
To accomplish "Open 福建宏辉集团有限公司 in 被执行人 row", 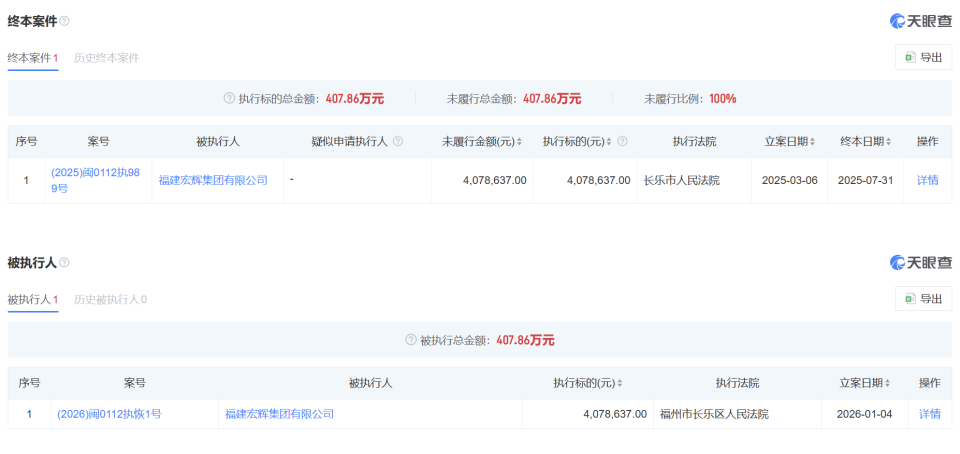I will [280, 414].
